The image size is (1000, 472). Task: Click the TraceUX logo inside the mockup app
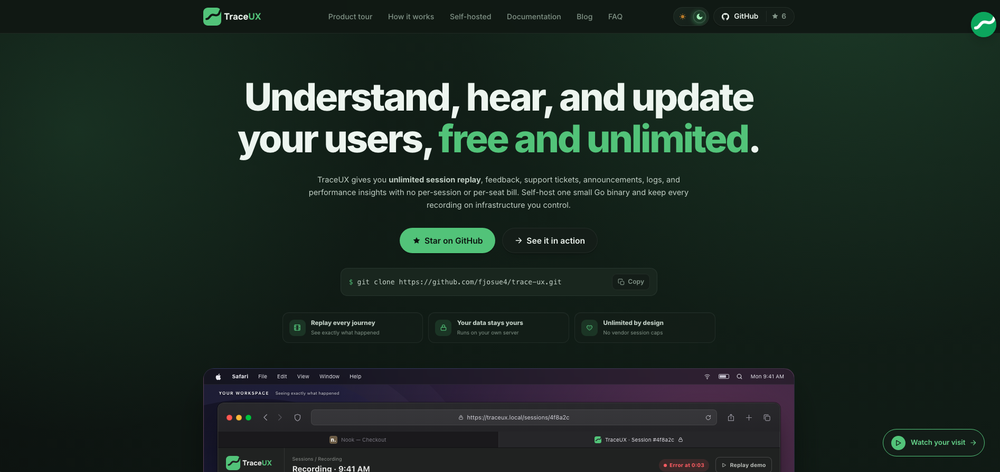tap(249, 463)
